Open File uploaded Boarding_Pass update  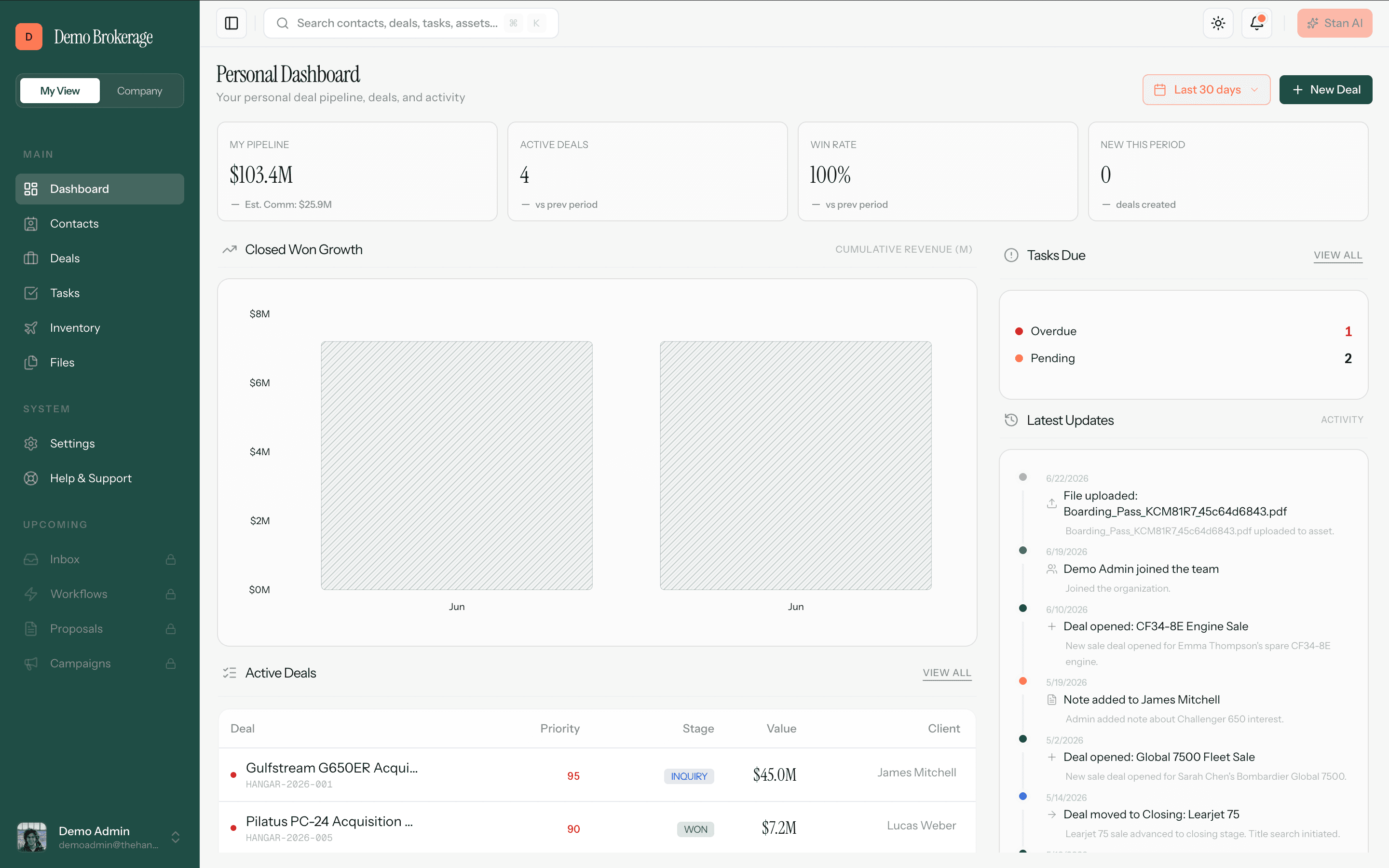(1175, 503)
